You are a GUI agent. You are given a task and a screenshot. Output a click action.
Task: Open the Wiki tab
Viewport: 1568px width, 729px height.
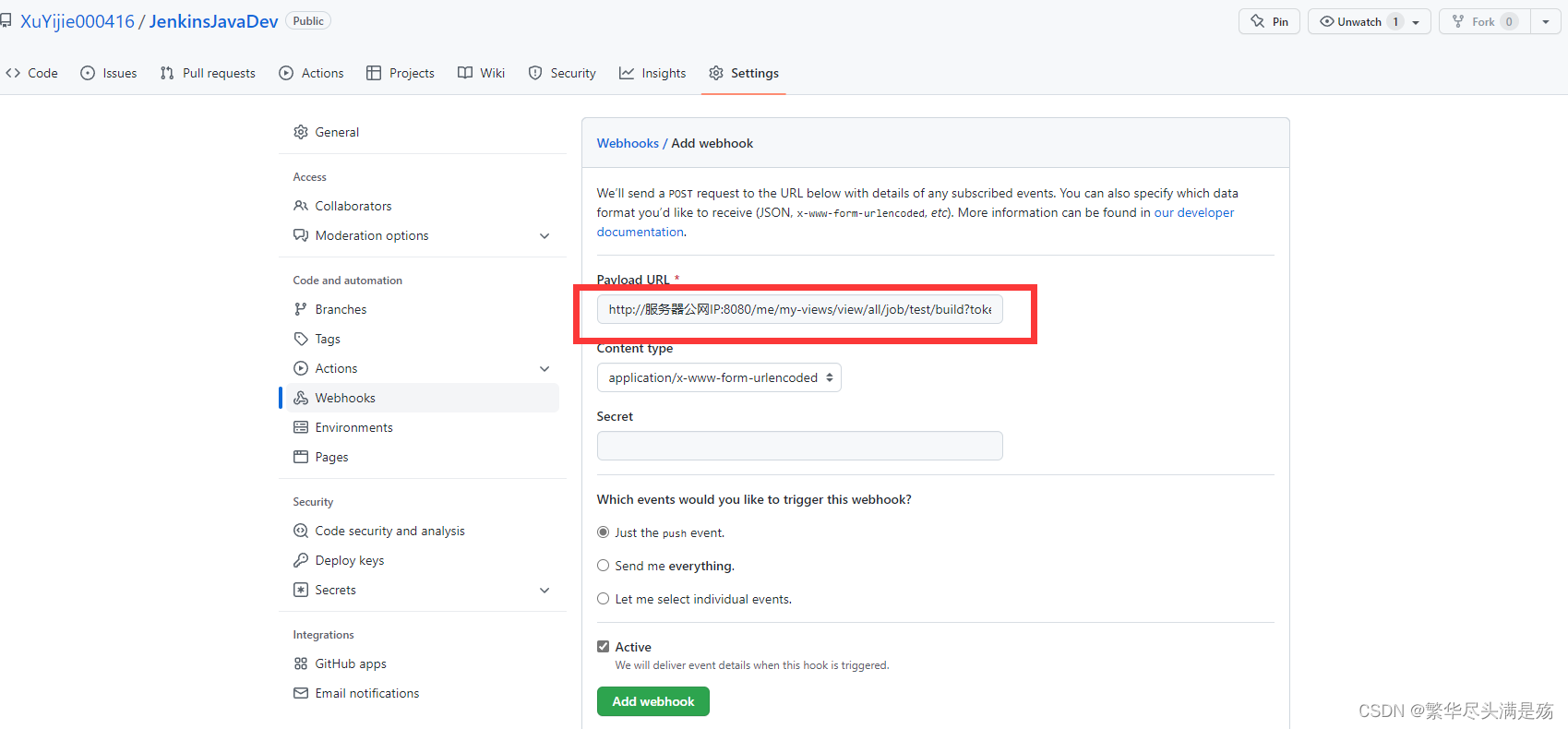[x=482, y=73]
